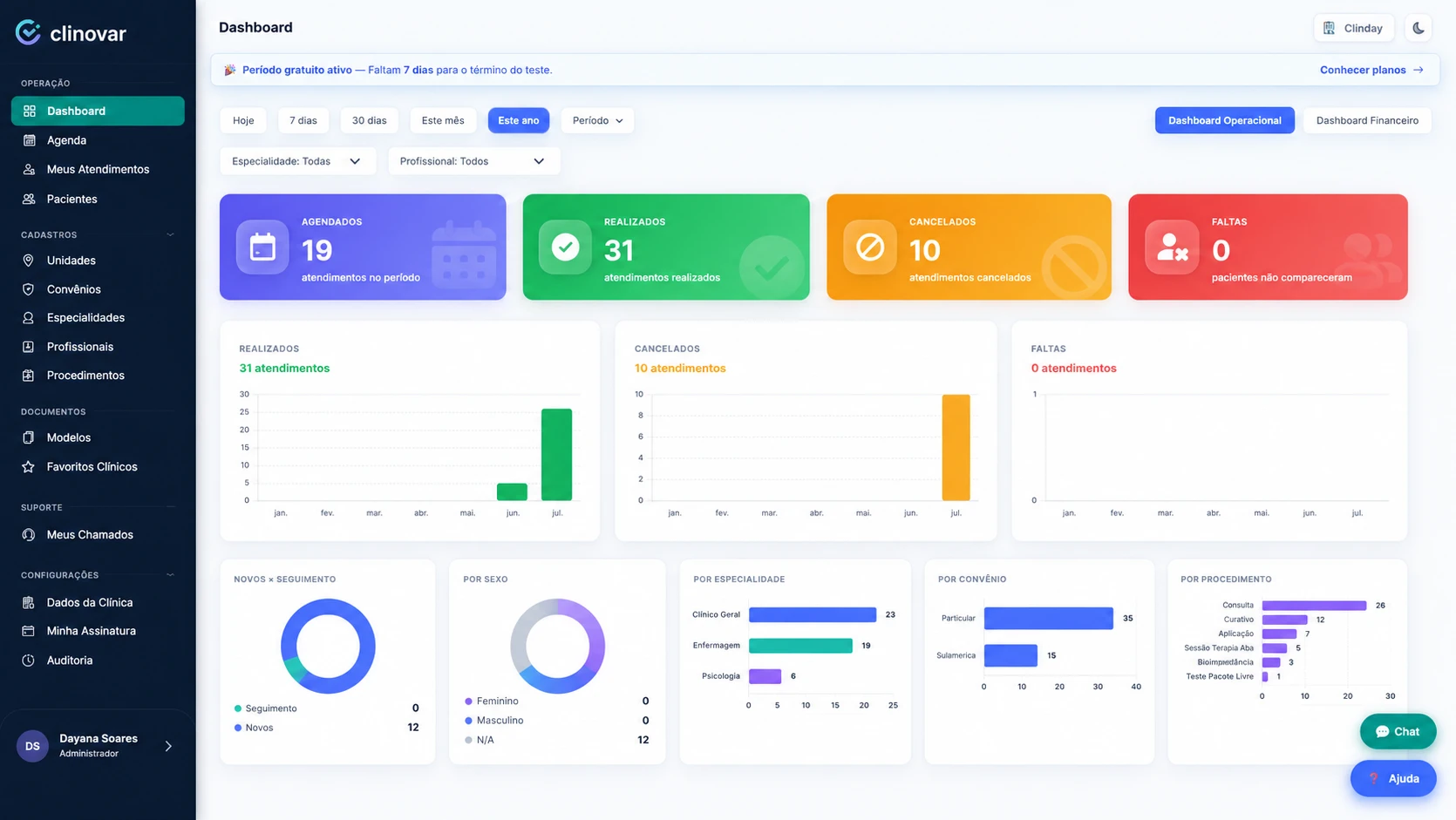The height and width of the screenshot is (820, 1456).
Task: Select the 7 dias period filter
Action: pos(303,120)
